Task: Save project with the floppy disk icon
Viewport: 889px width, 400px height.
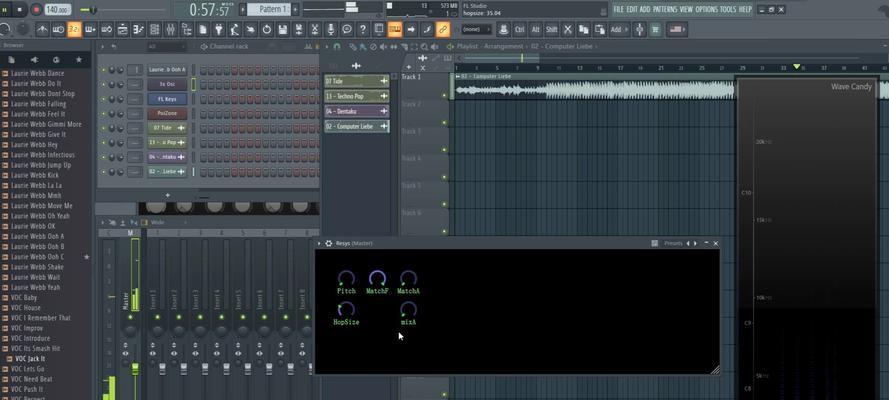Action: click(282, 29)
